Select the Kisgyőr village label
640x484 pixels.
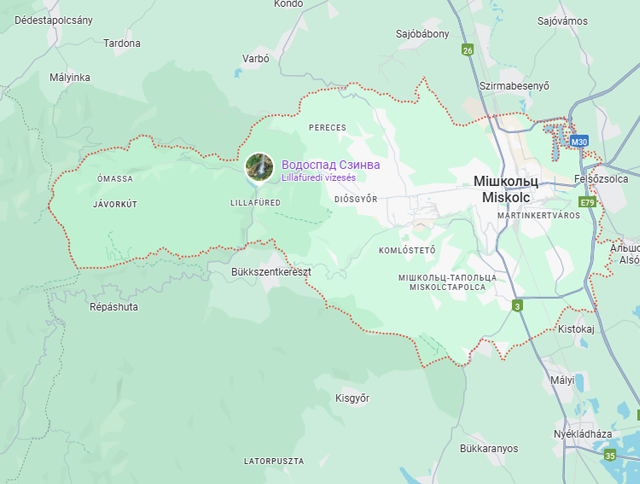pyautogui.click(x=352, y=398)
